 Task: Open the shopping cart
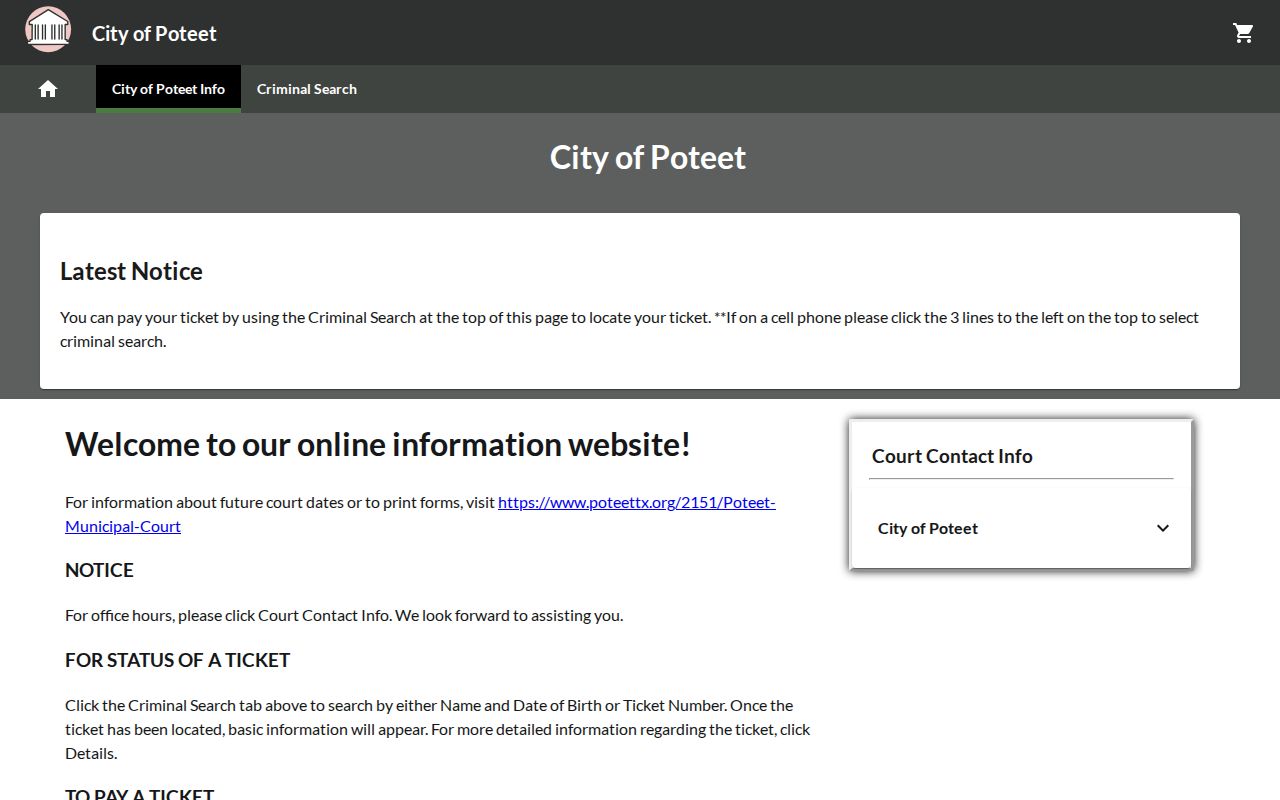tap(1243, 33)
